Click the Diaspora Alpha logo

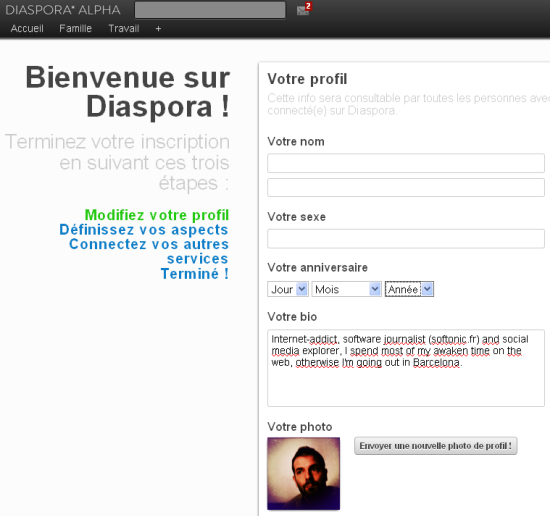tap(63, 10)
